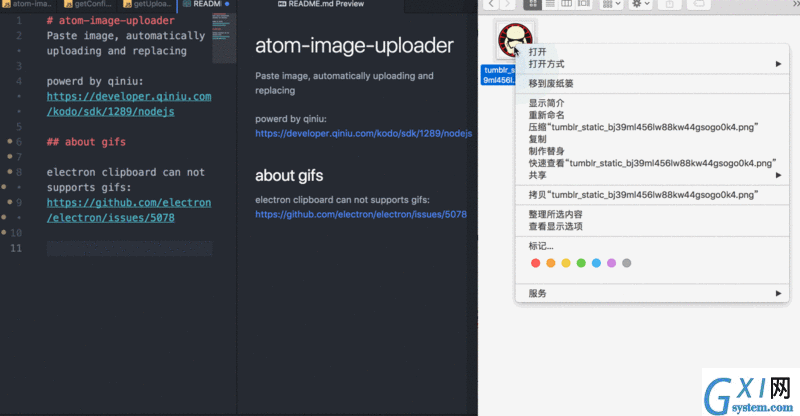Switch Finder to column view
This screenshot has height=416, width=800.
tap(566, 4)
